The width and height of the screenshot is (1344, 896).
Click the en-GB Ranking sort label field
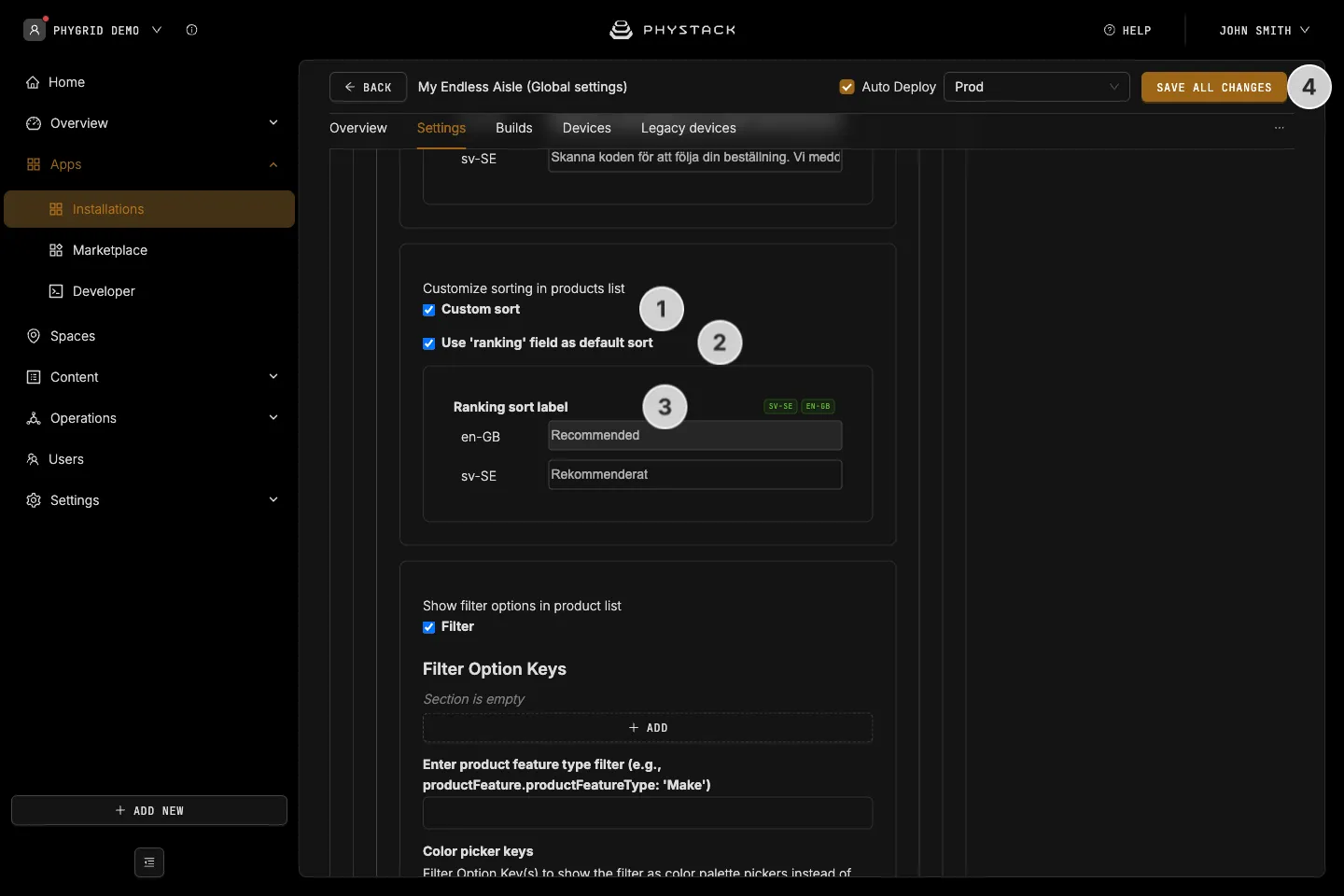point(695,436)
